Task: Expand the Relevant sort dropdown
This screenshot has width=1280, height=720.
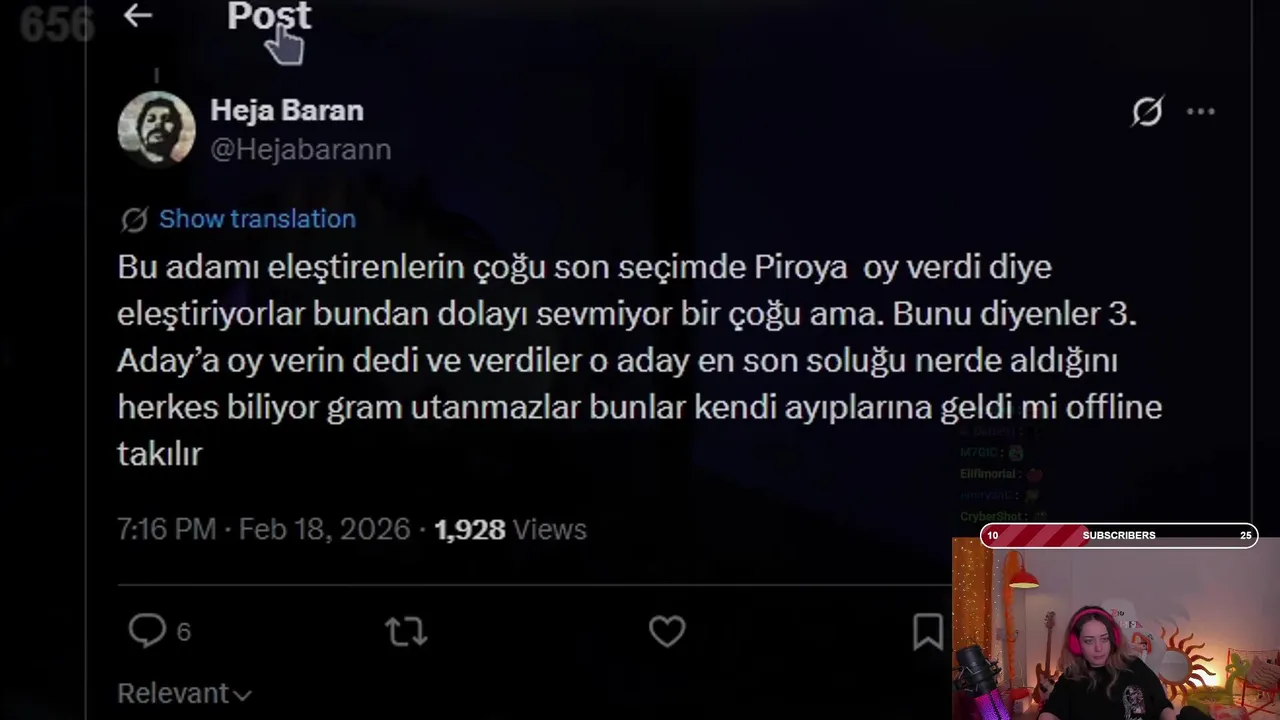Action: coord(184,693)
